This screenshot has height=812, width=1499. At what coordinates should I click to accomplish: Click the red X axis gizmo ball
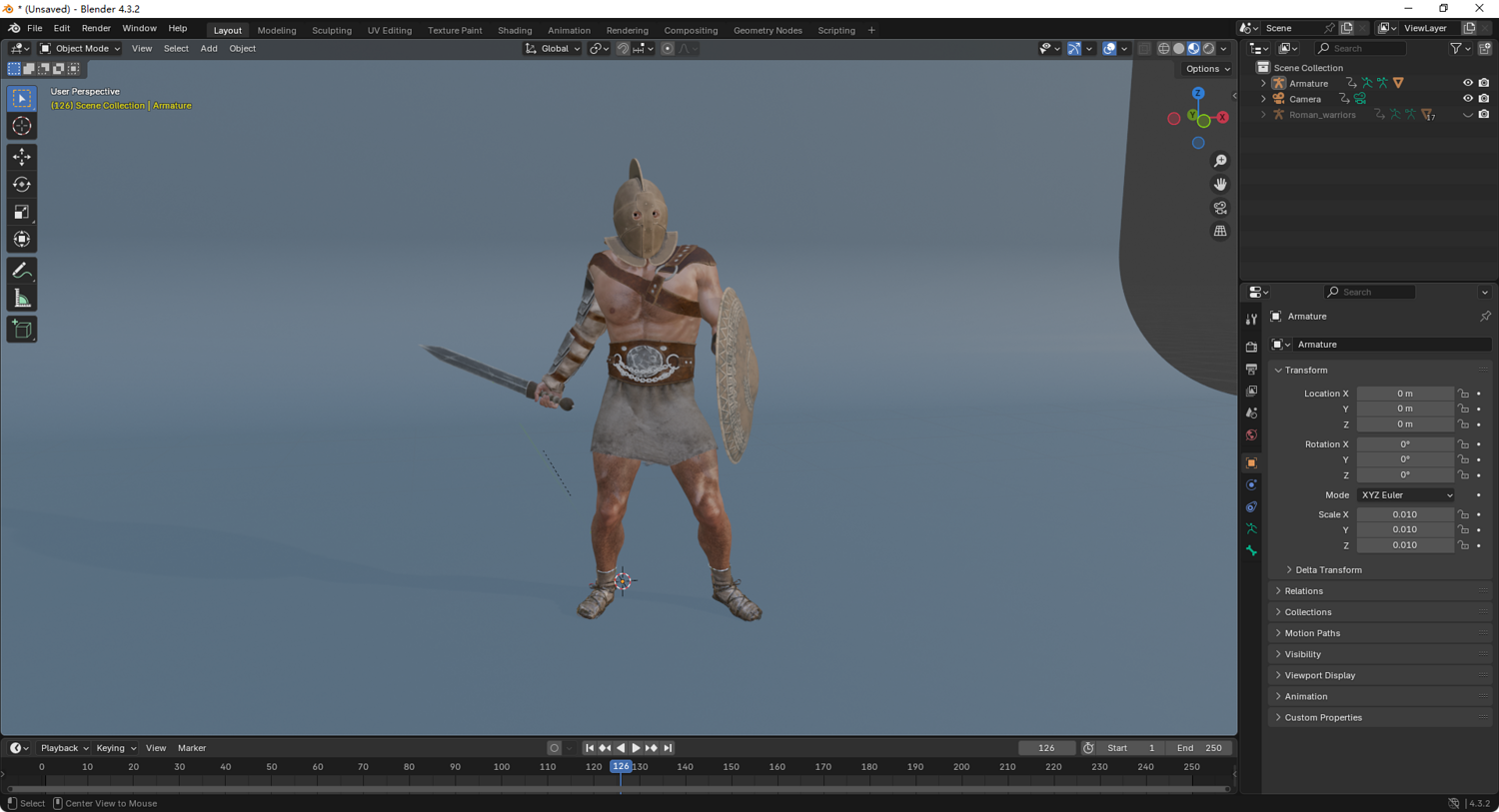pos(1222,118)
